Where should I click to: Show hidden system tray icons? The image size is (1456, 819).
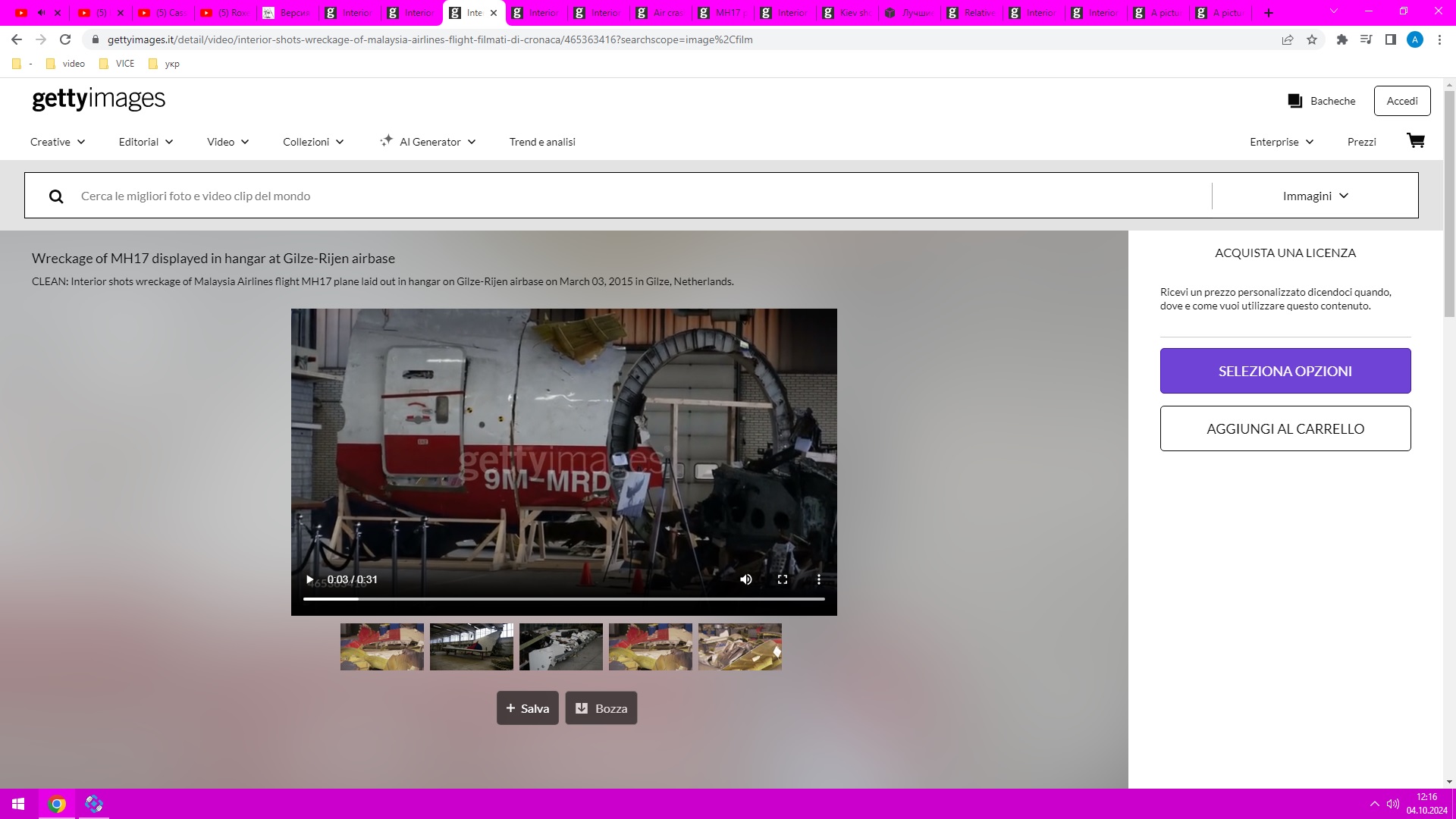1374,804
